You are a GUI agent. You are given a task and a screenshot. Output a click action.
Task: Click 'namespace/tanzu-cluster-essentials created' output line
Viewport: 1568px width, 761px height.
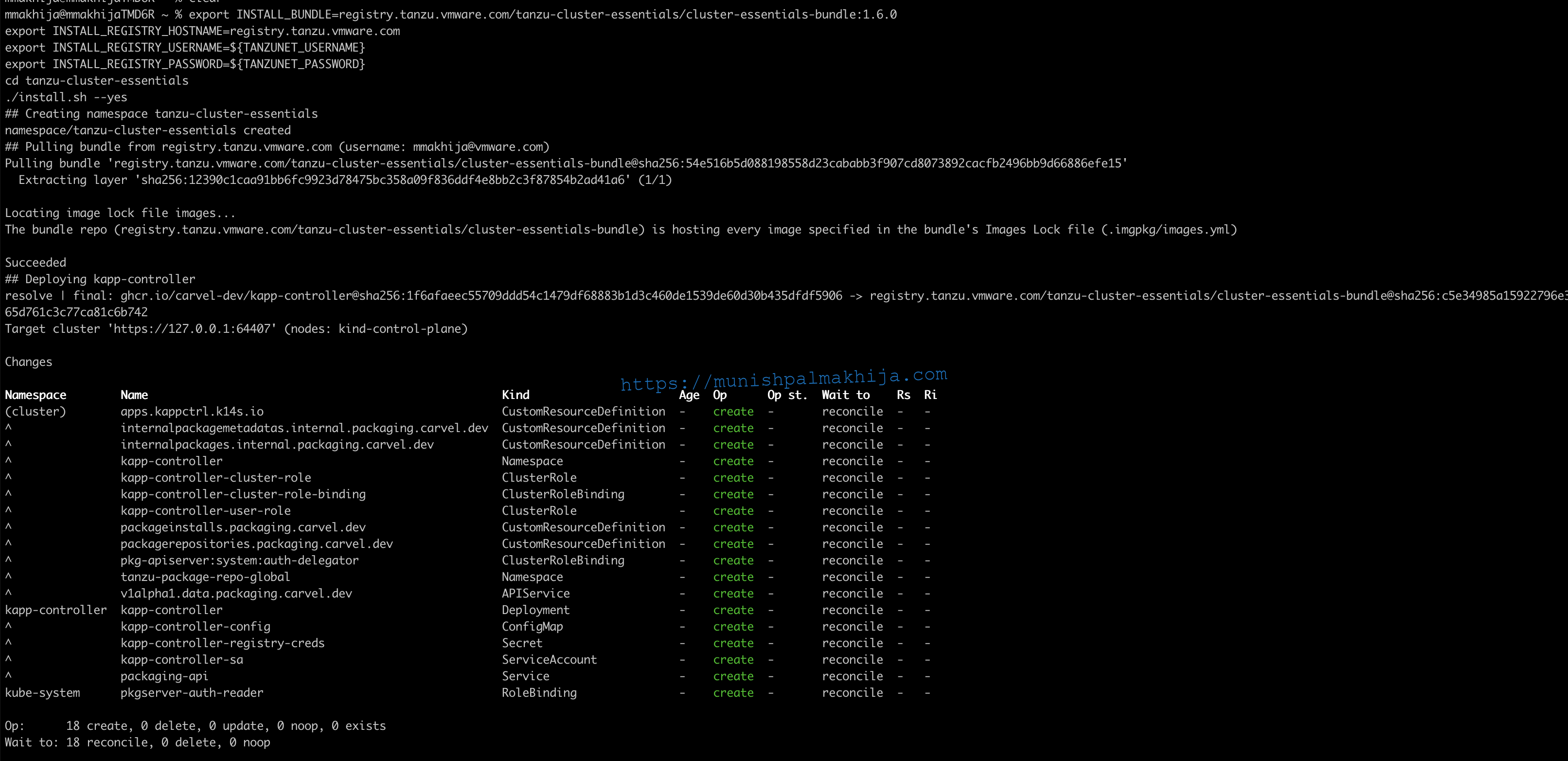[148, 130]
